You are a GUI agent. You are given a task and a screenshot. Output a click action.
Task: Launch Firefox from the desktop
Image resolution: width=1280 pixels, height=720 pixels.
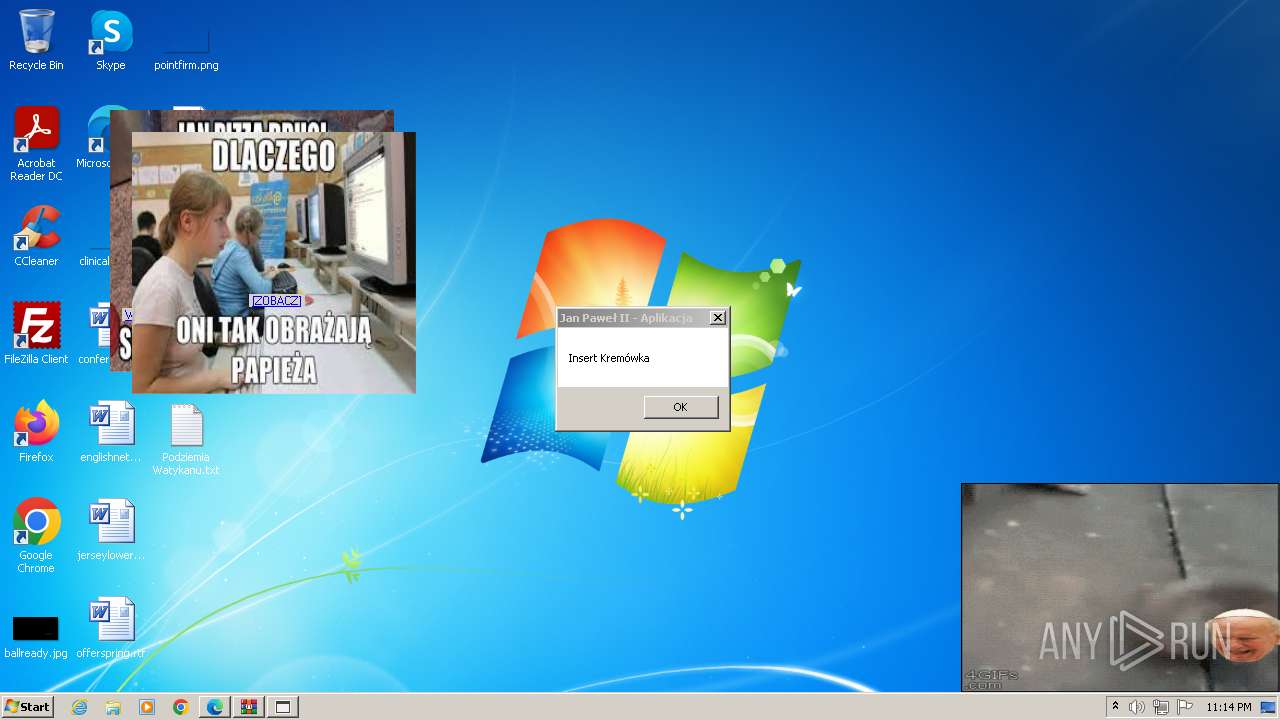[36, 432]
